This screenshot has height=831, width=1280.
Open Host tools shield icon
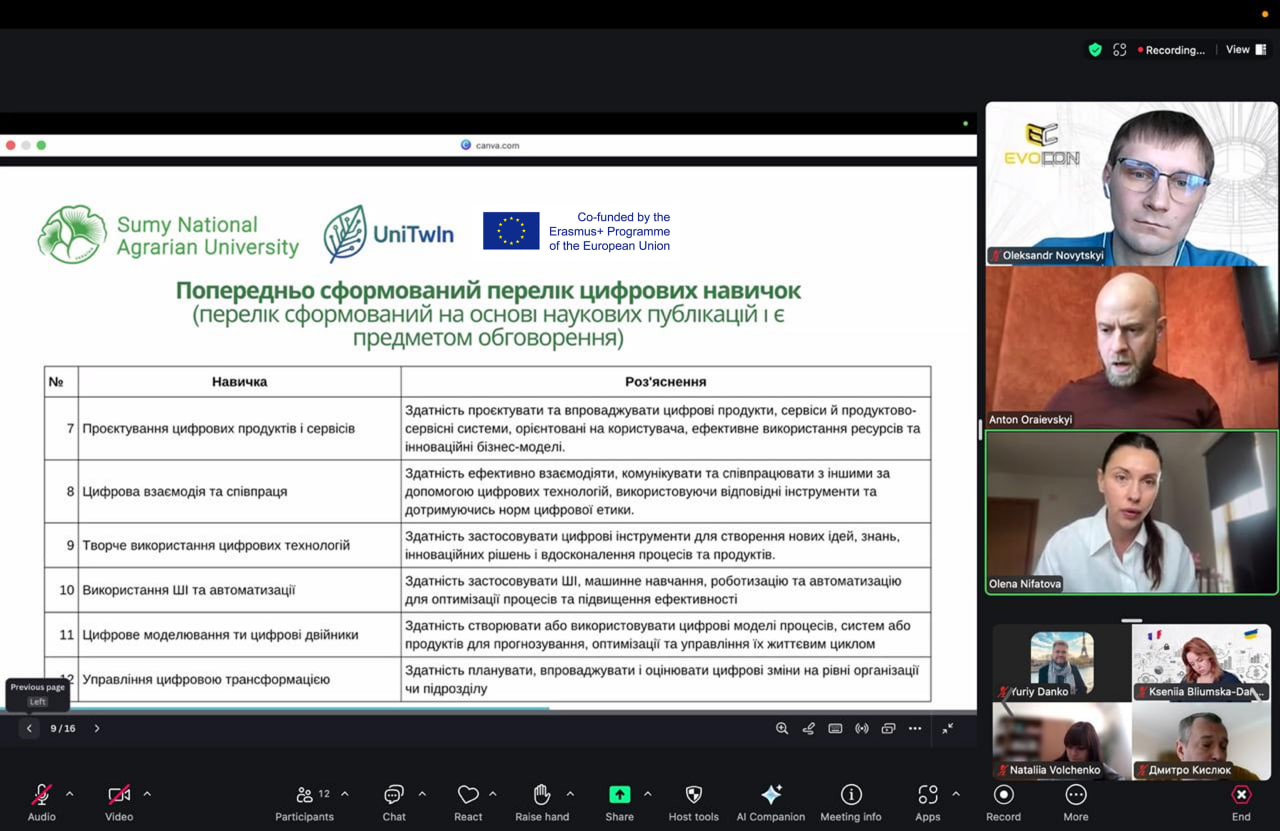(693, 794)
